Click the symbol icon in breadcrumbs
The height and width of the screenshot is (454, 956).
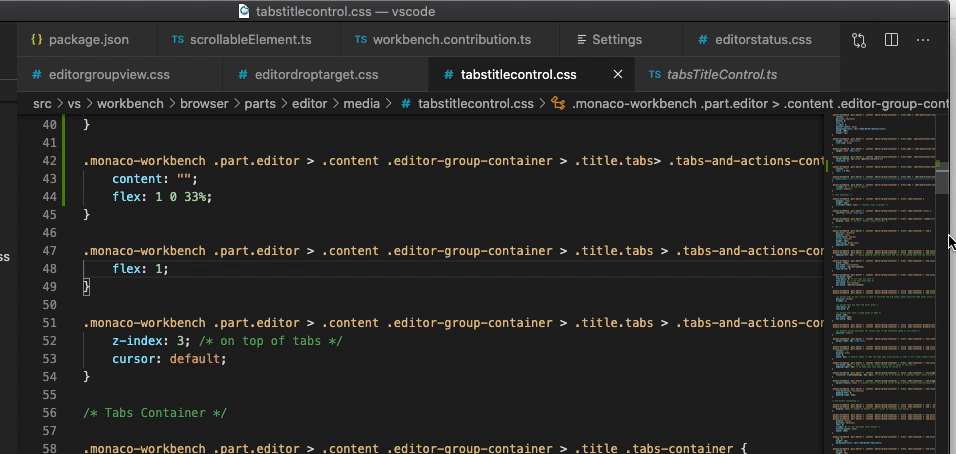pos(558,104)
